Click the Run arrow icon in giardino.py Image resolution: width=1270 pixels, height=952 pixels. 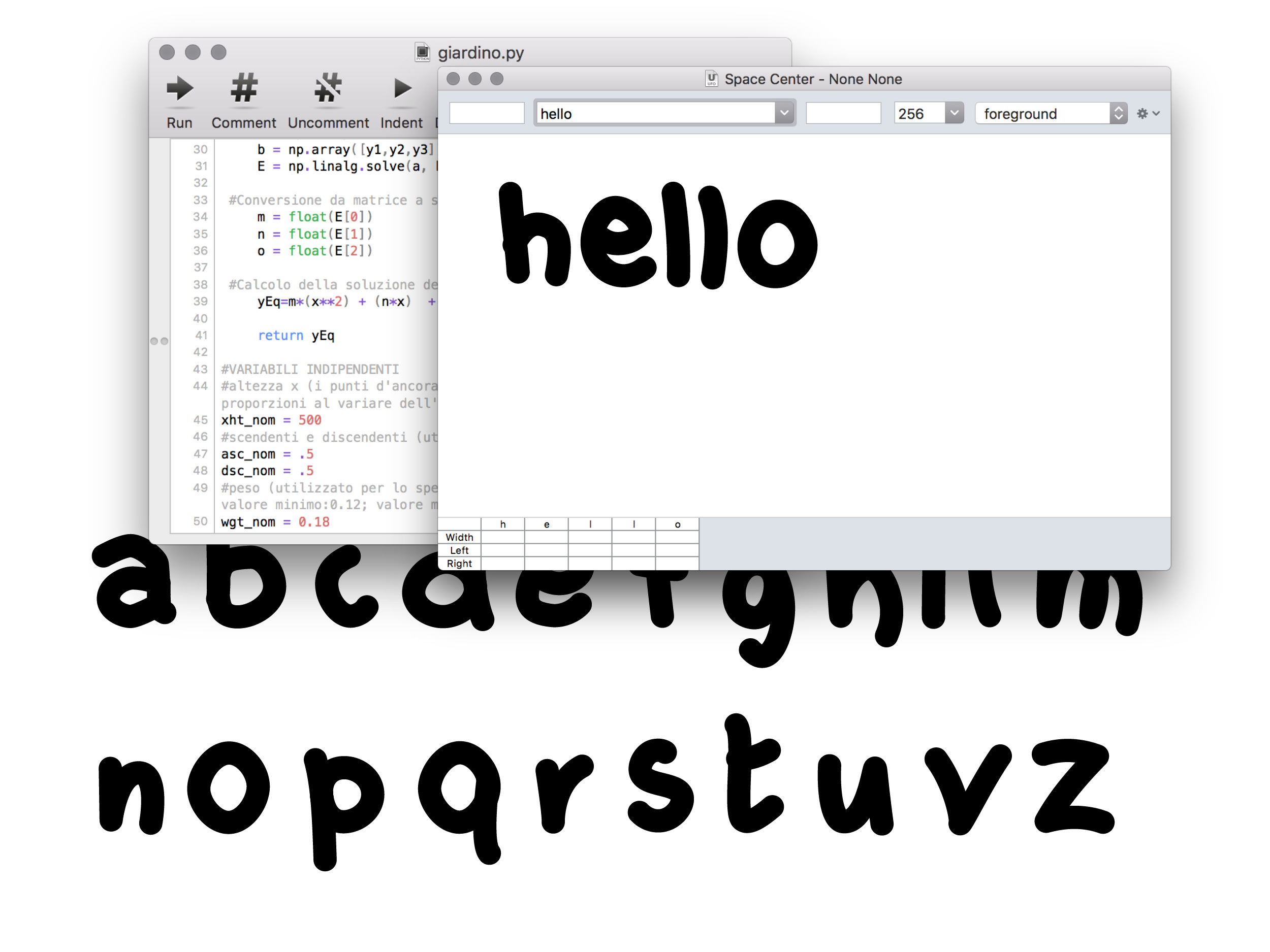180,88
